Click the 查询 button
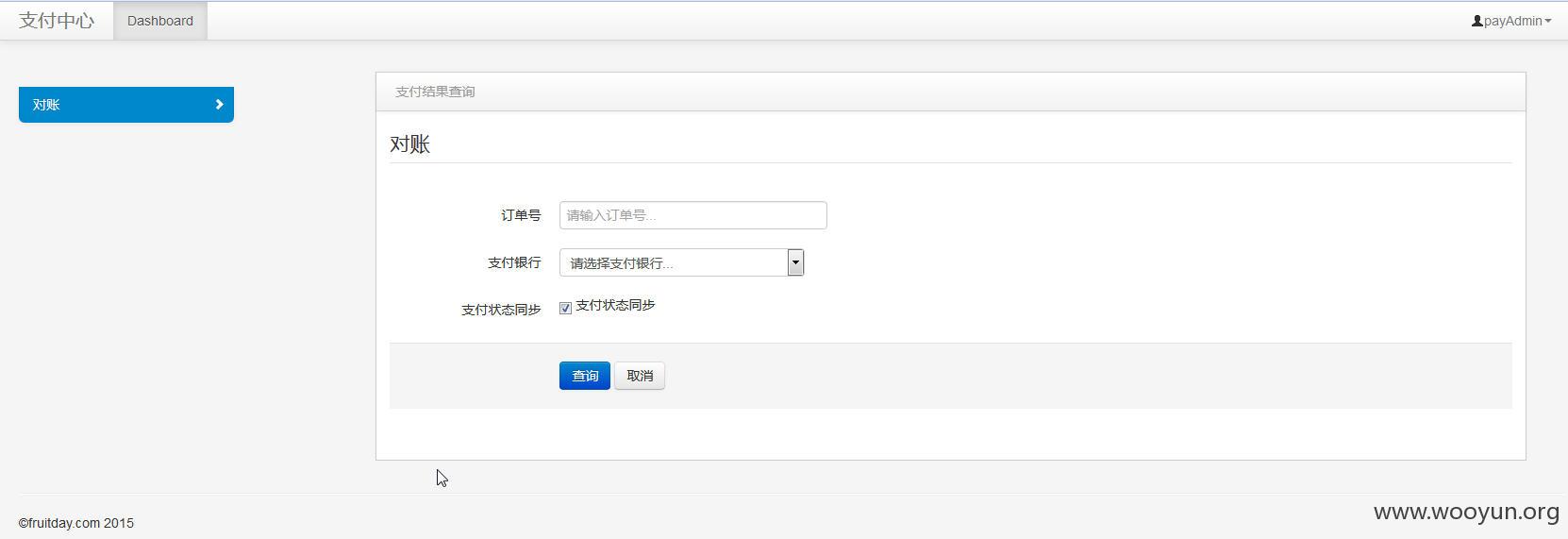 (x=585, y=376)
